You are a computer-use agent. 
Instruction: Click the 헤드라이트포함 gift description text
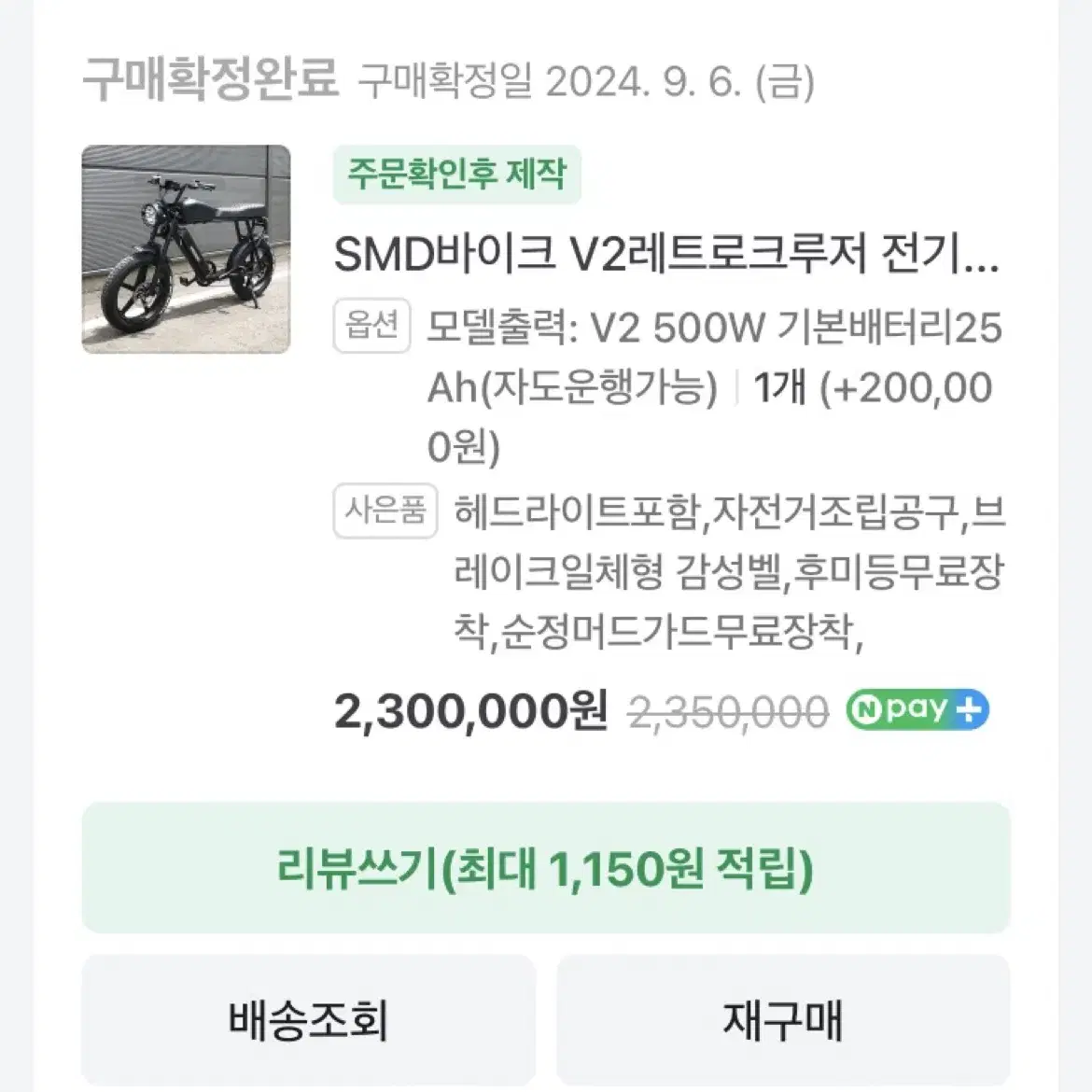point(577,512)
